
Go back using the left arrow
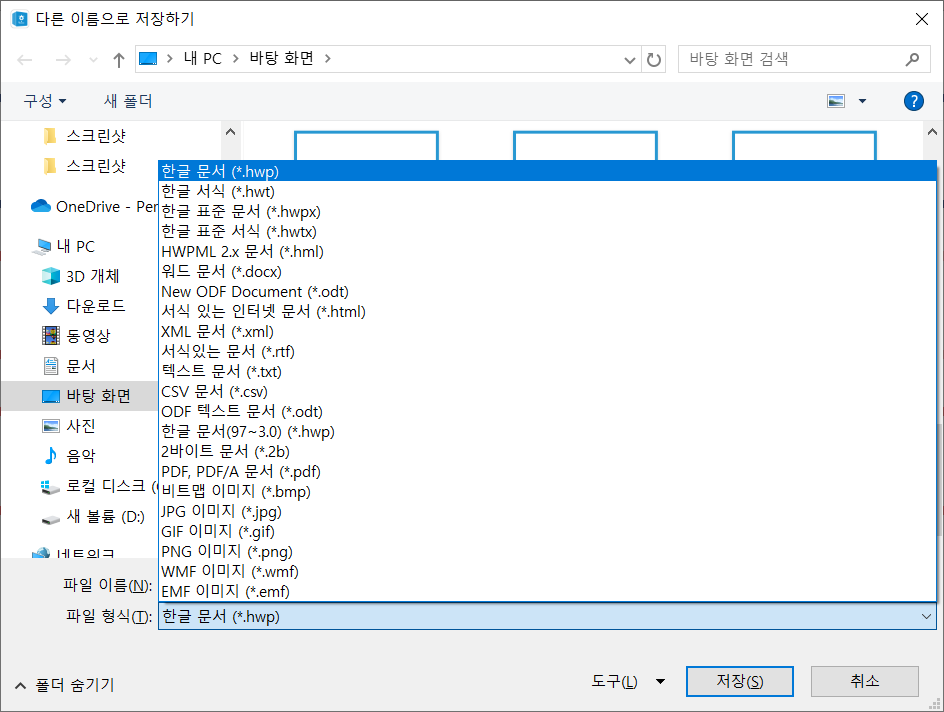point(25,60)
